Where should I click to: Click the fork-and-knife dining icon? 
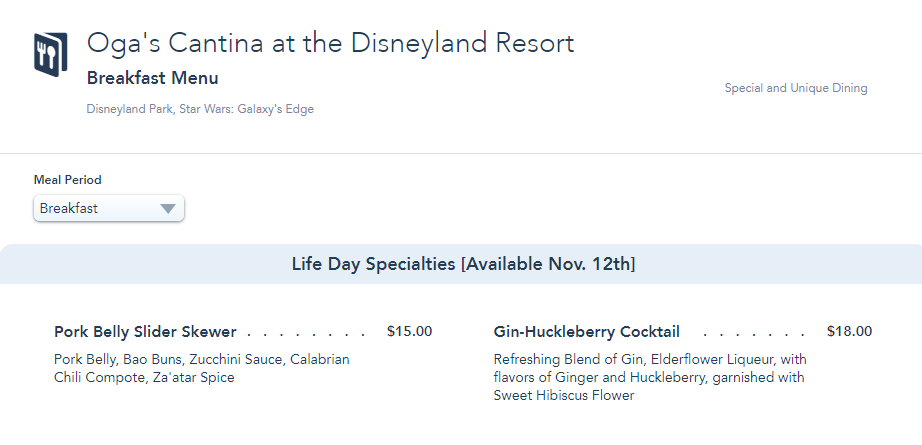50,53
